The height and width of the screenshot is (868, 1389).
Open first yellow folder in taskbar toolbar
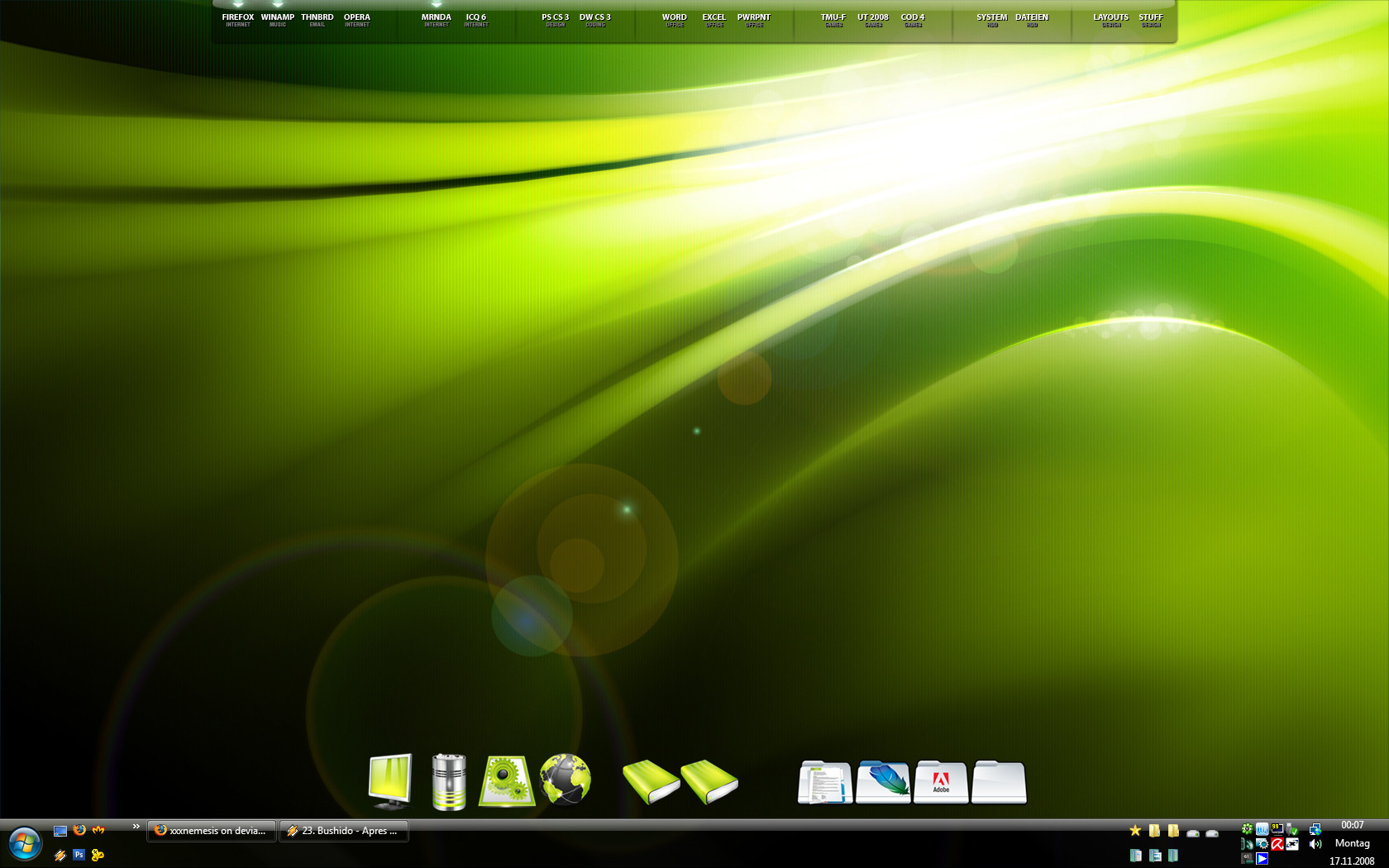(x=1154, y=831)
